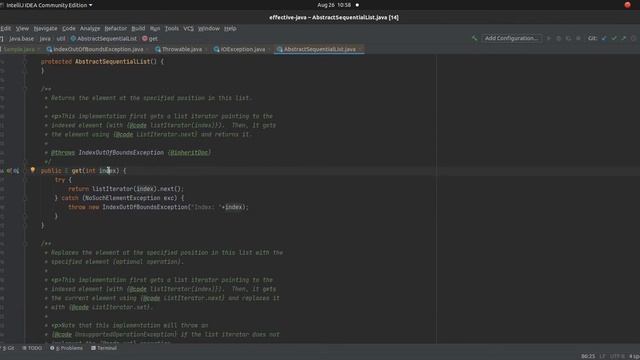Open the Code menu
640x360 pixels.
click(69, 28)
